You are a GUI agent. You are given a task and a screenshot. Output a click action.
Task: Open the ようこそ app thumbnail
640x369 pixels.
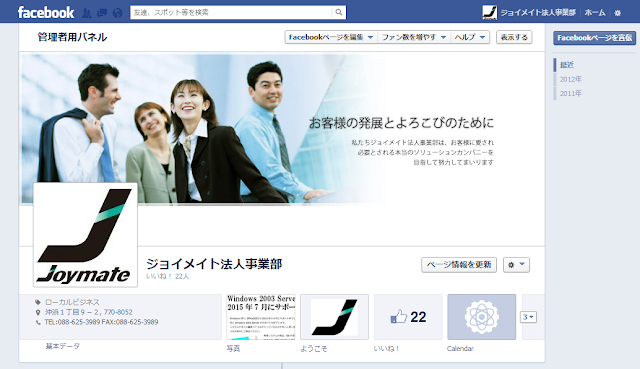tap(334, 317)
